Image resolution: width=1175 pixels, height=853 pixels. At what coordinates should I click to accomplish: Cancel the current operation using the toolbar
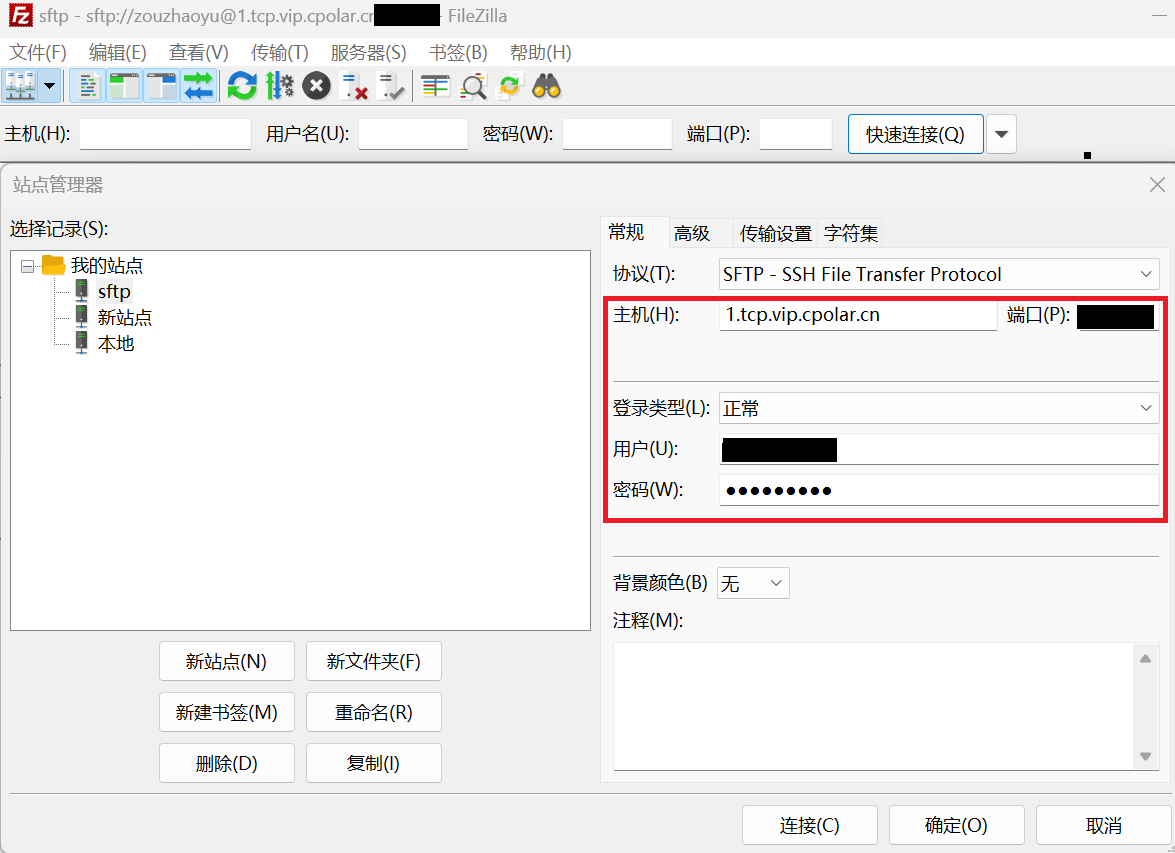coord(316,86)
